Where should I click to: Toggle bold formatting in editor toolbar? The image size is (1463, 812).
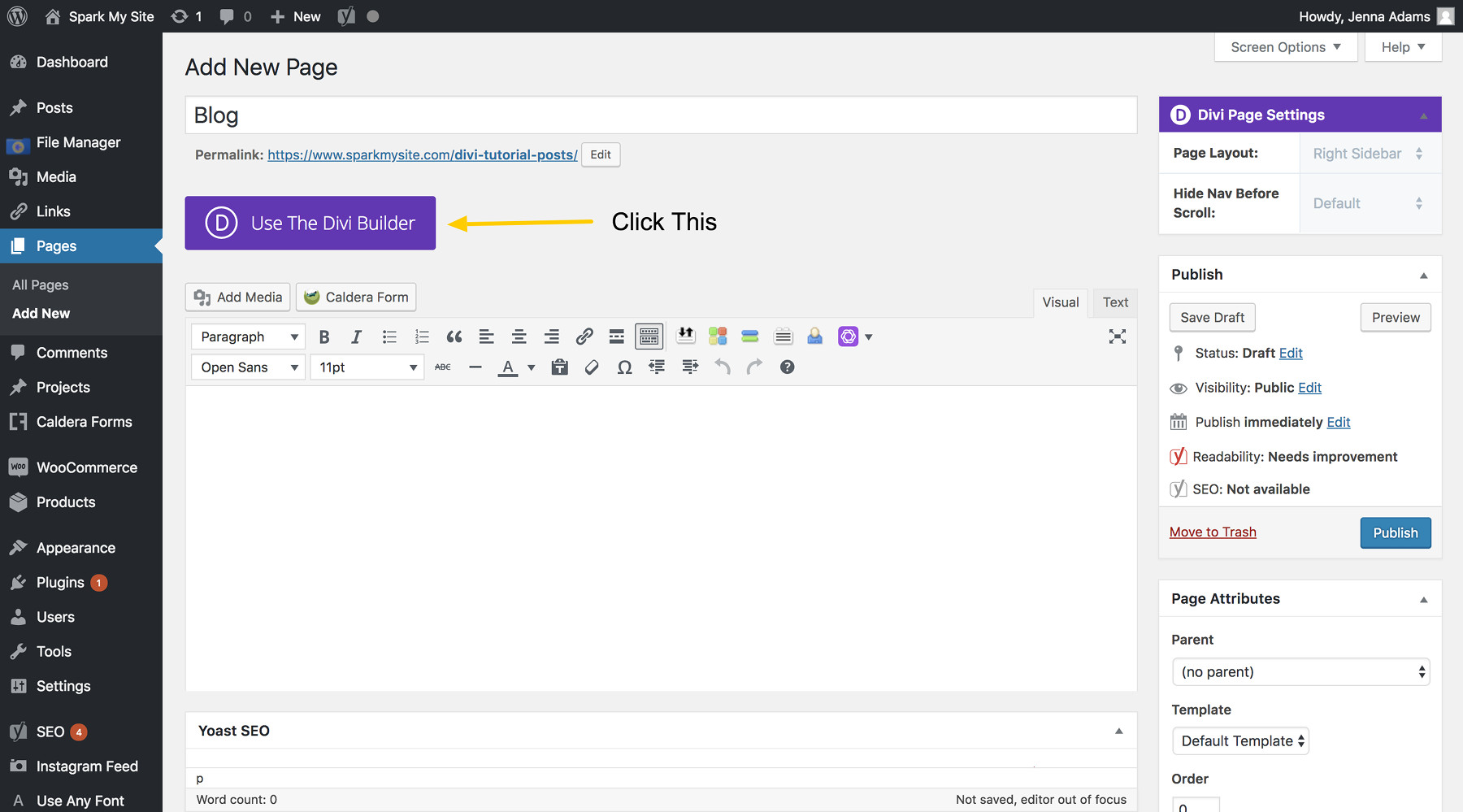pyautogui.click(x=324, y=337)
